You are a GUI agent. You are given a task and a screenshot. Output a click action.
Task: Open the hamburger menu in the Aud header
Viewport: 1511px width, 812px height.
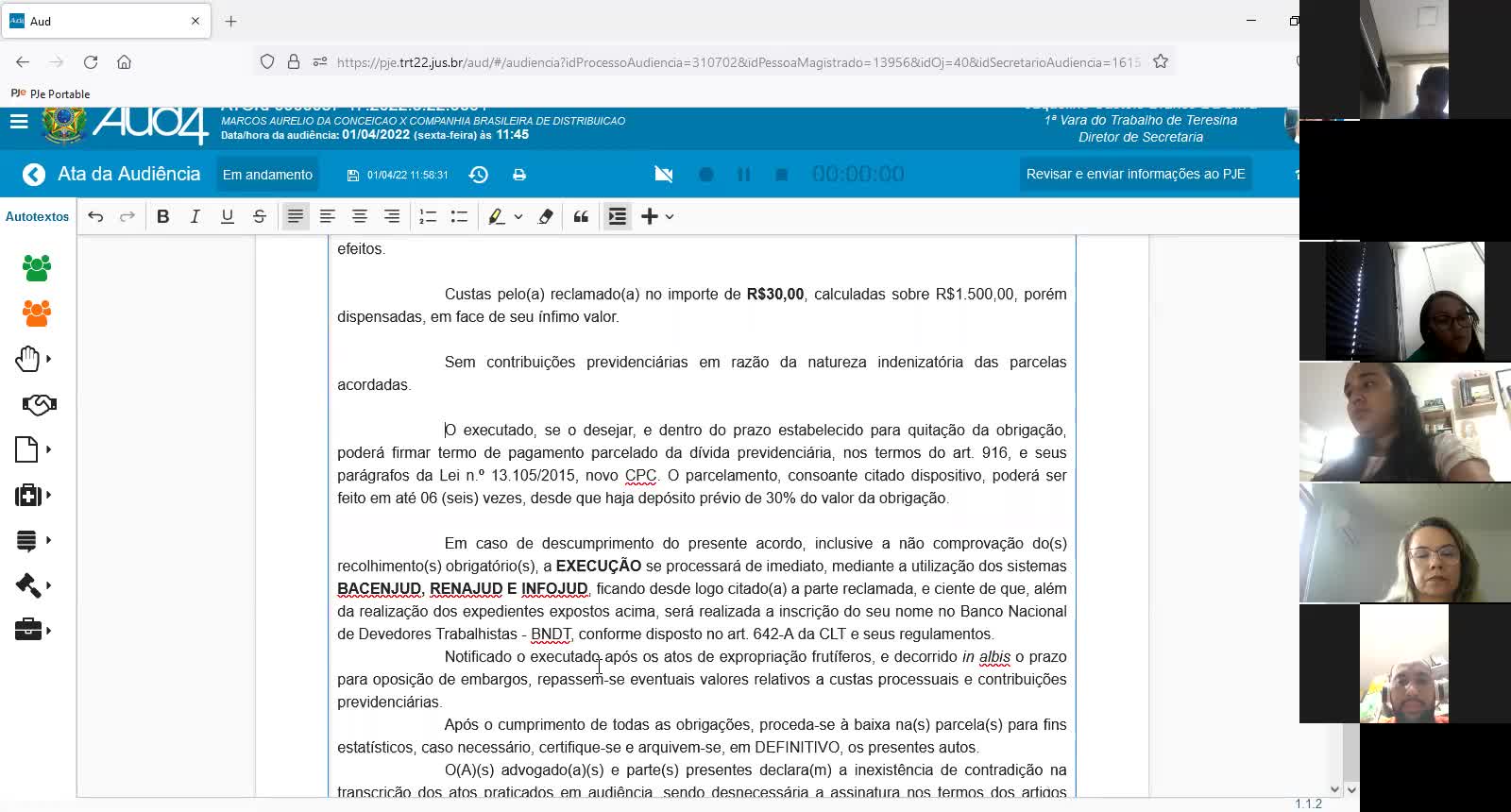(19, 121)
